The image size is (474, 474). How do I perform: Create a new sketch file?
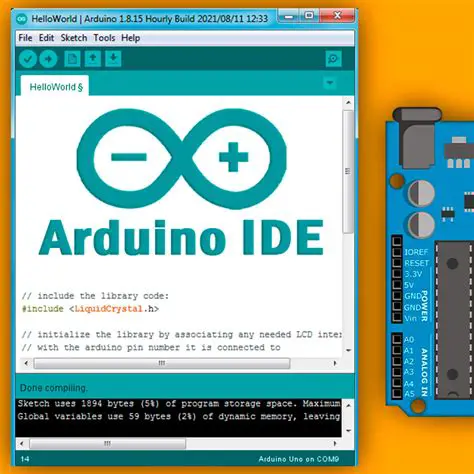(72, 59)
